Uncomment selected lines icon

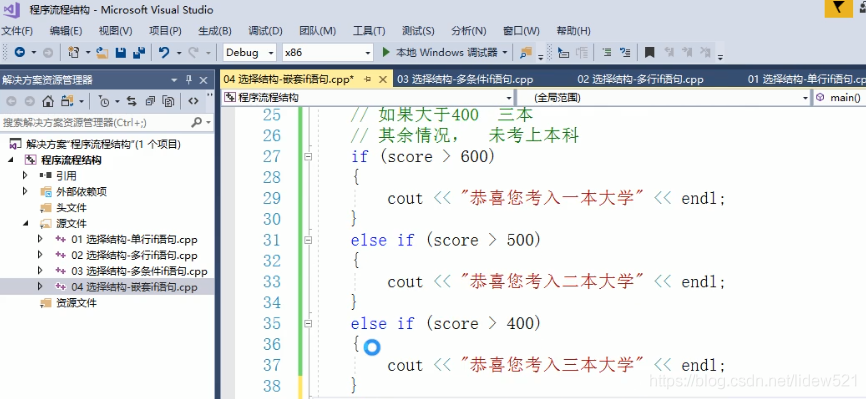[625, 52]
